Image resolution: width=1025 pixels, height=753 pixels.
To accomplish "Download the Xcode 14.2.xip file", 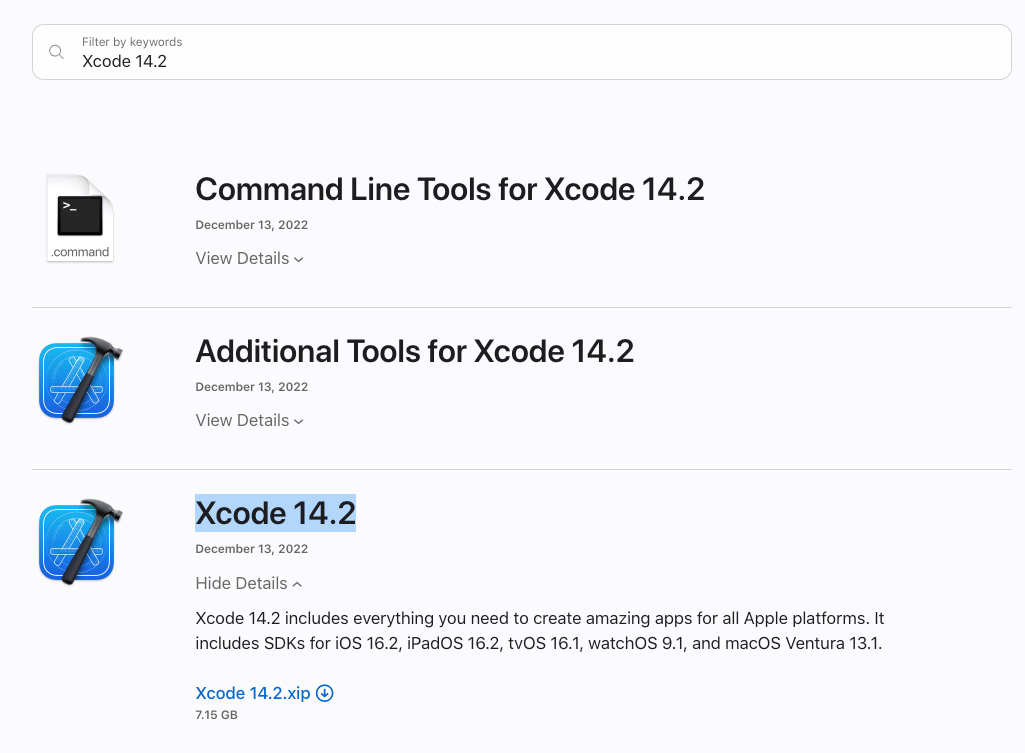I will [252, 693].
